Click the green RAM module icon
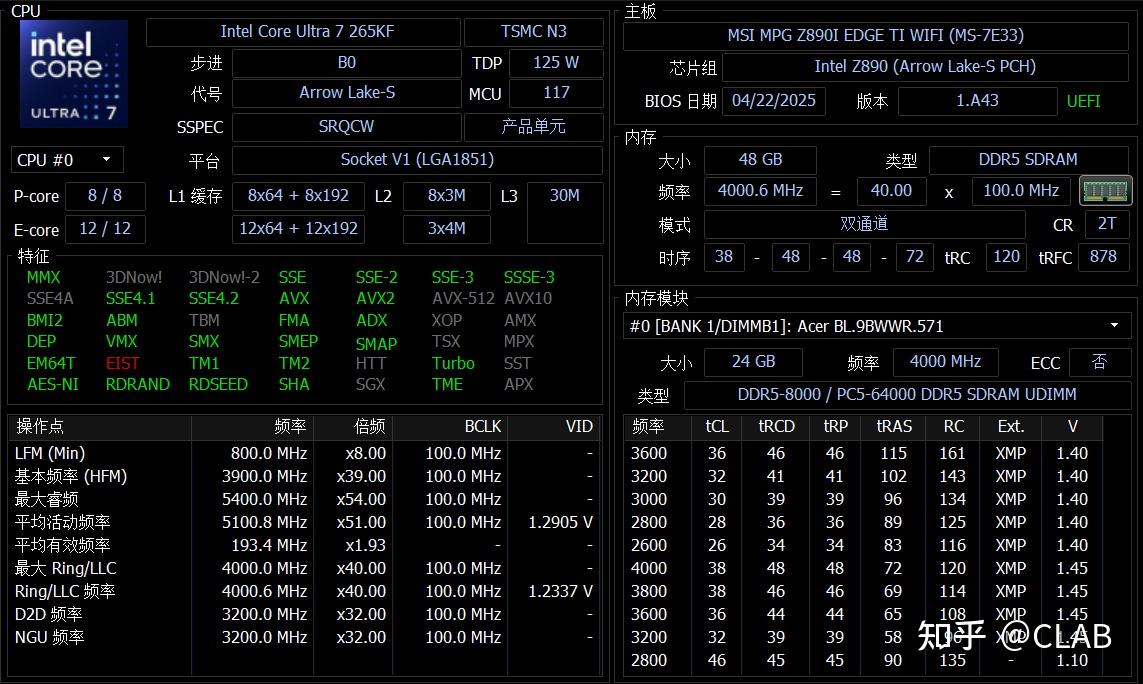Screen dimensions: 1143x684 pyautogui.click(x=1105, y=190)
